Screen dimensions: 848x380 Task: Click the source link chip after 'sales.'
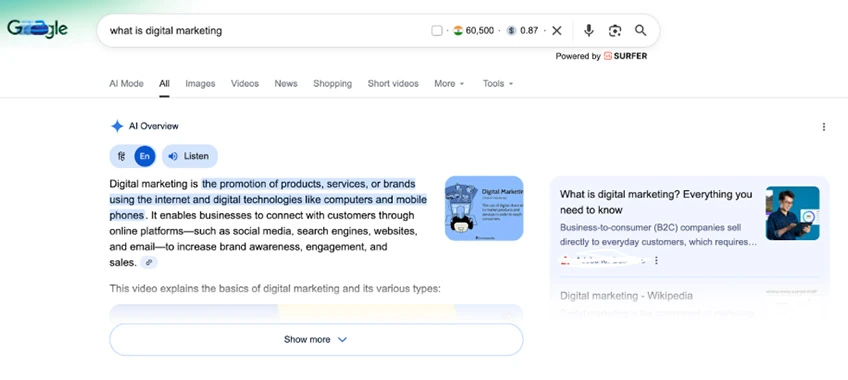tap(149, 263)
